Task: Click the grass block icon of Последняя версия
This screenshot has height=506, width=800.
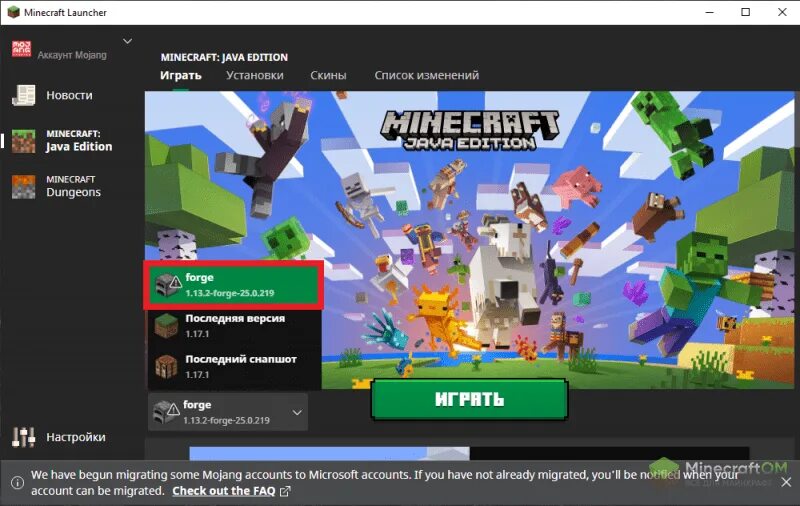Action: point(166,325)
